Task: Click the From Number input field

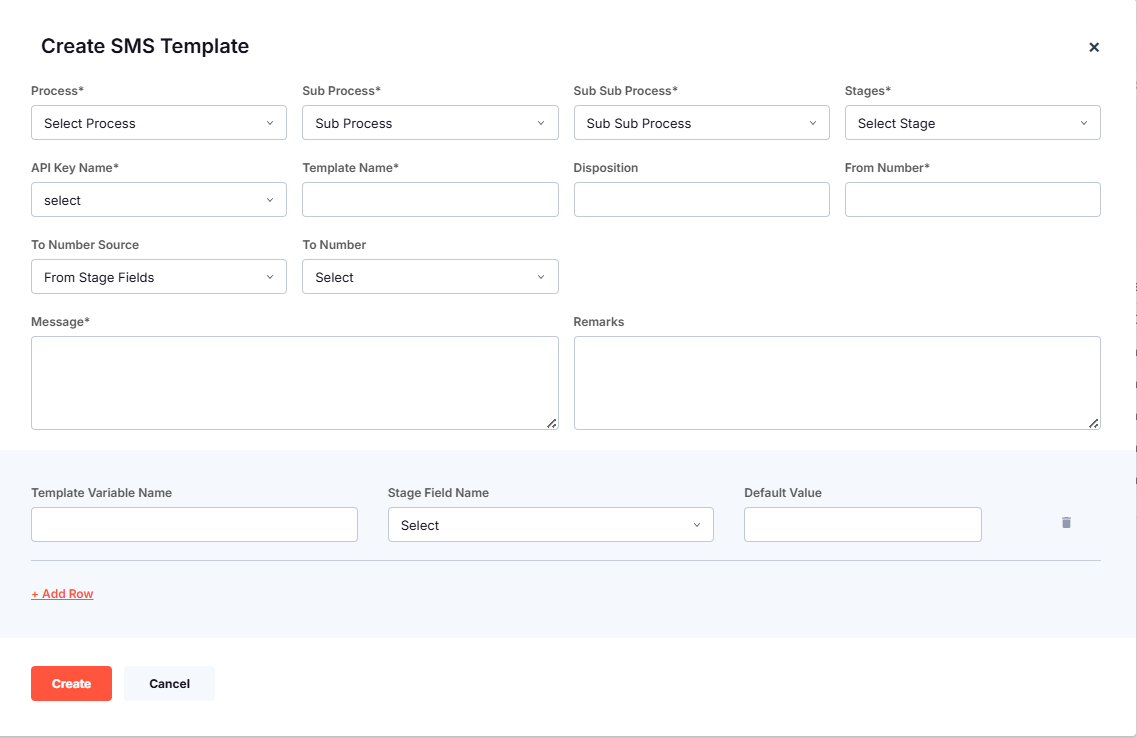Action: point(972,199)
